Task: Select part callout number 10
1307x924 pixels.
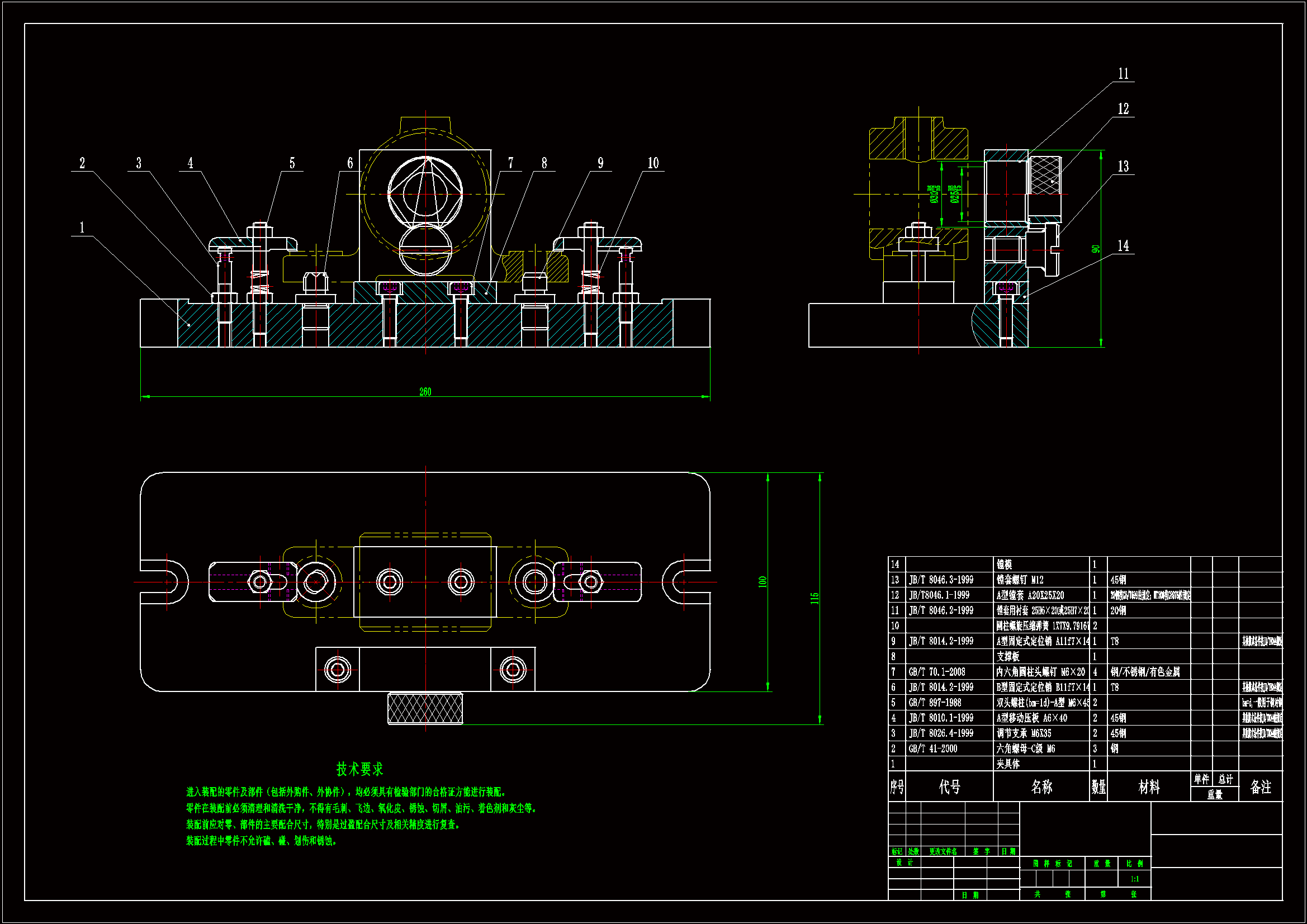Action: 653,163
